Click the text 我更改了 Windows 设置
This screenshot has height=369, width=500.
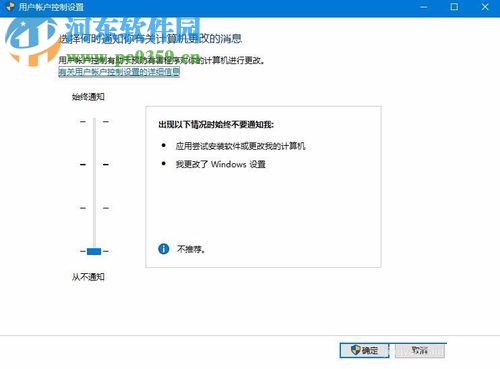(x=221, y=164)
